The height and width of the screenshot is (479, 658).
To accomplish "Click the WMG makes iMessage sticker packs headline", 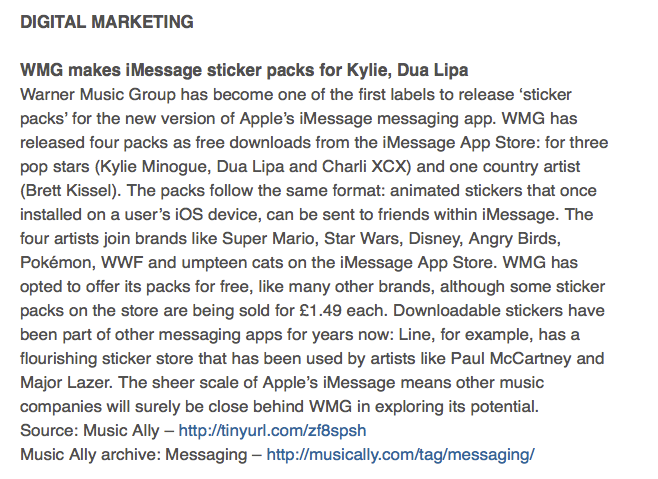I will click(x=244, y=70).
